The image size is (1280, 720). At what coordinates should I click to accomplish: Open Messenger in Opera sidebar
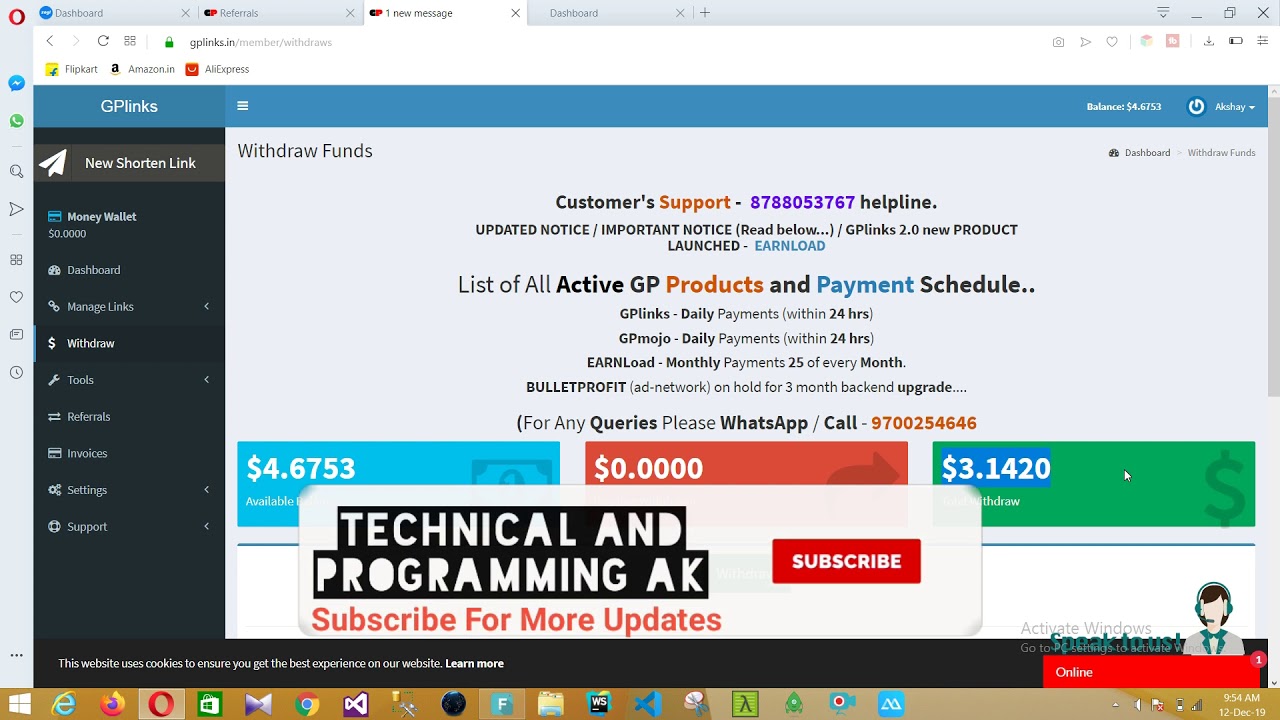[16, 83]
